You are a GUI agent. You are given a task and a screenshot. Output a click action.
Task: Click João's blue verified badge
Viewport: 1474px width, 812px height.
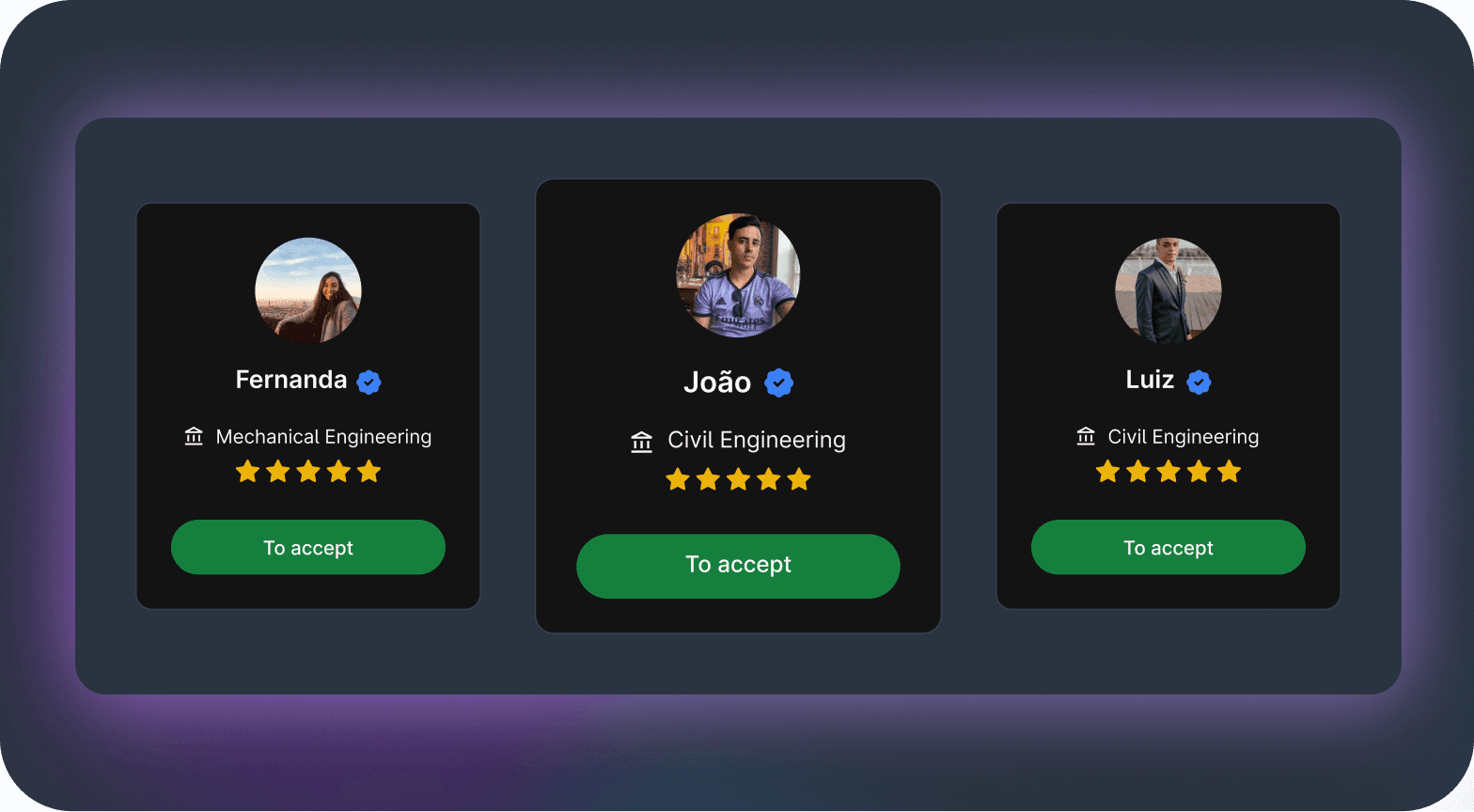pyautogui.click(x=778, y=383)
